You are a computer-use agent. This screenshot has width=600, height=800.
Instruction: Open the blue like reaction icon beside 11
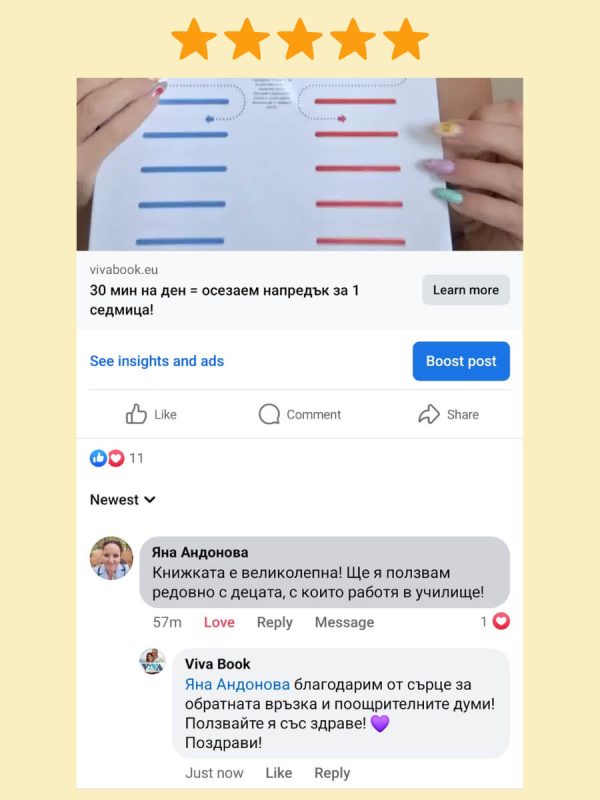pyautogui.click(x=98, y=458)
